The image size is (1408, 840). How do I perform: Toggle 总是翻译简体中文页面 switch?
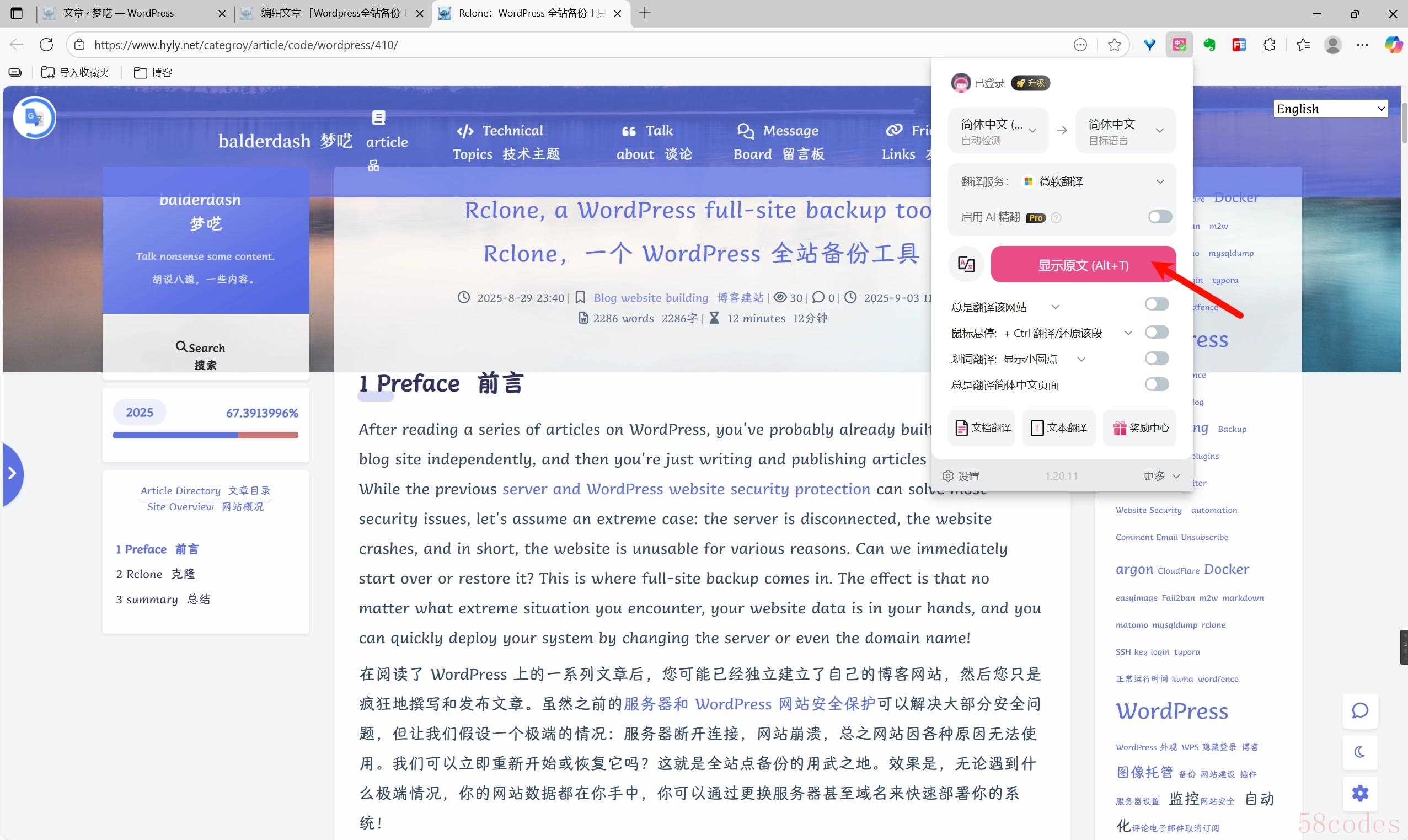pos(1156,384)
